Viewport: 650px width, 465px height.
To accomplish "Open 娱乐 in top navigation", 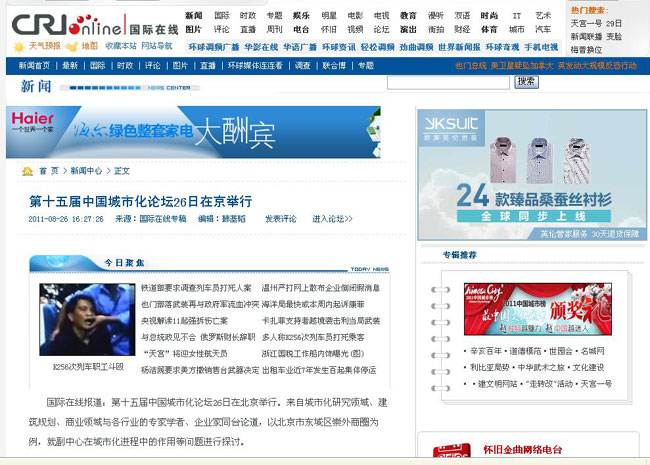I will 301,16.
